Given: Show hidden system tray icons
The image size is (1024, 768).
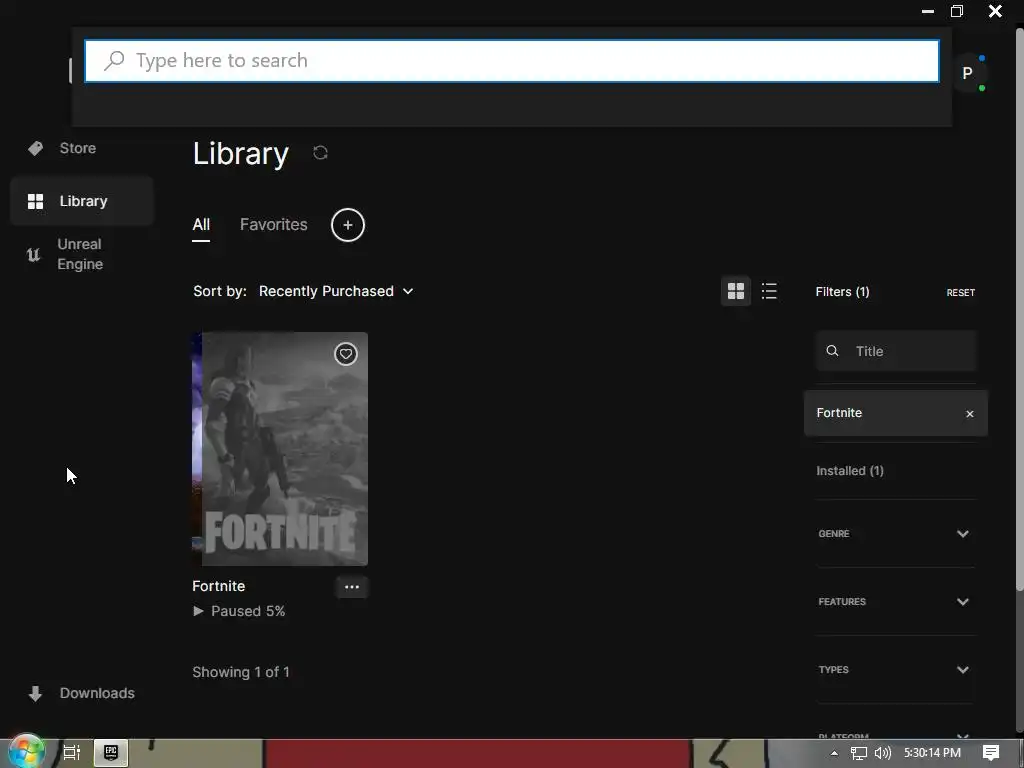Looking at the screenshot, I should click(x=834, y=753).
